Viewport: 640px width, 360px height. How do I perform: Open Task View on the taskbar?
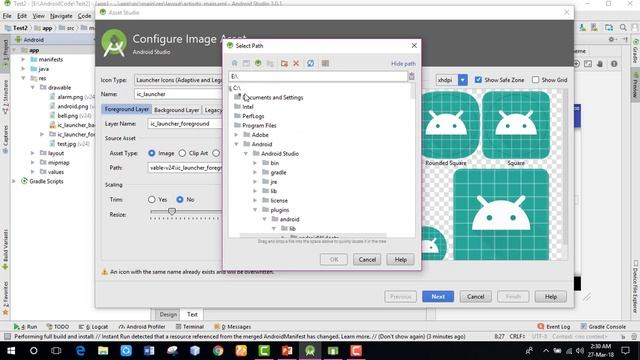pyautogui.click(x=56, y=351)
